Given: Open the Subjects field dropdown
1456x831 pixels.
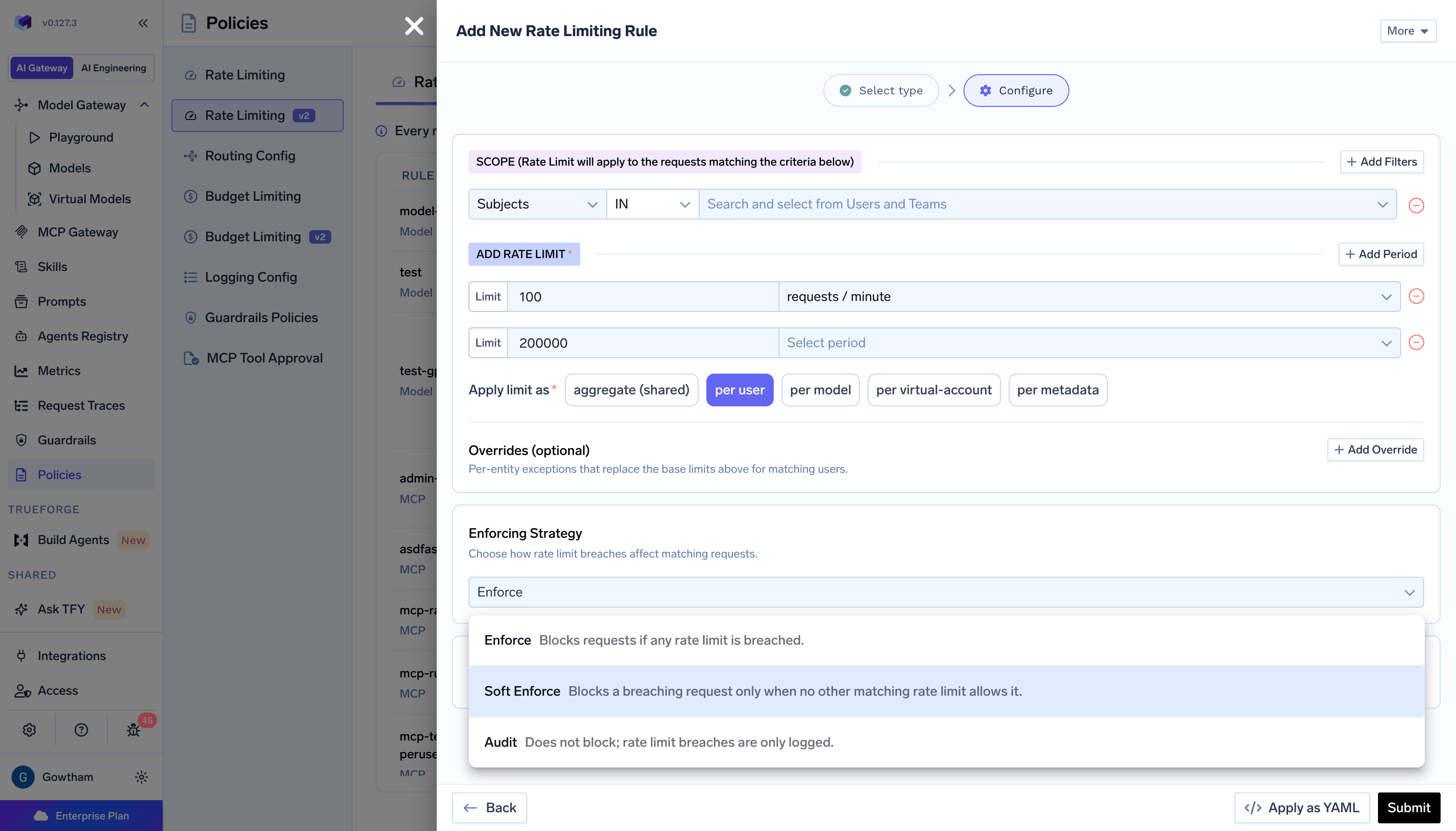Looking at the screenshot, I should click(537, 204).
